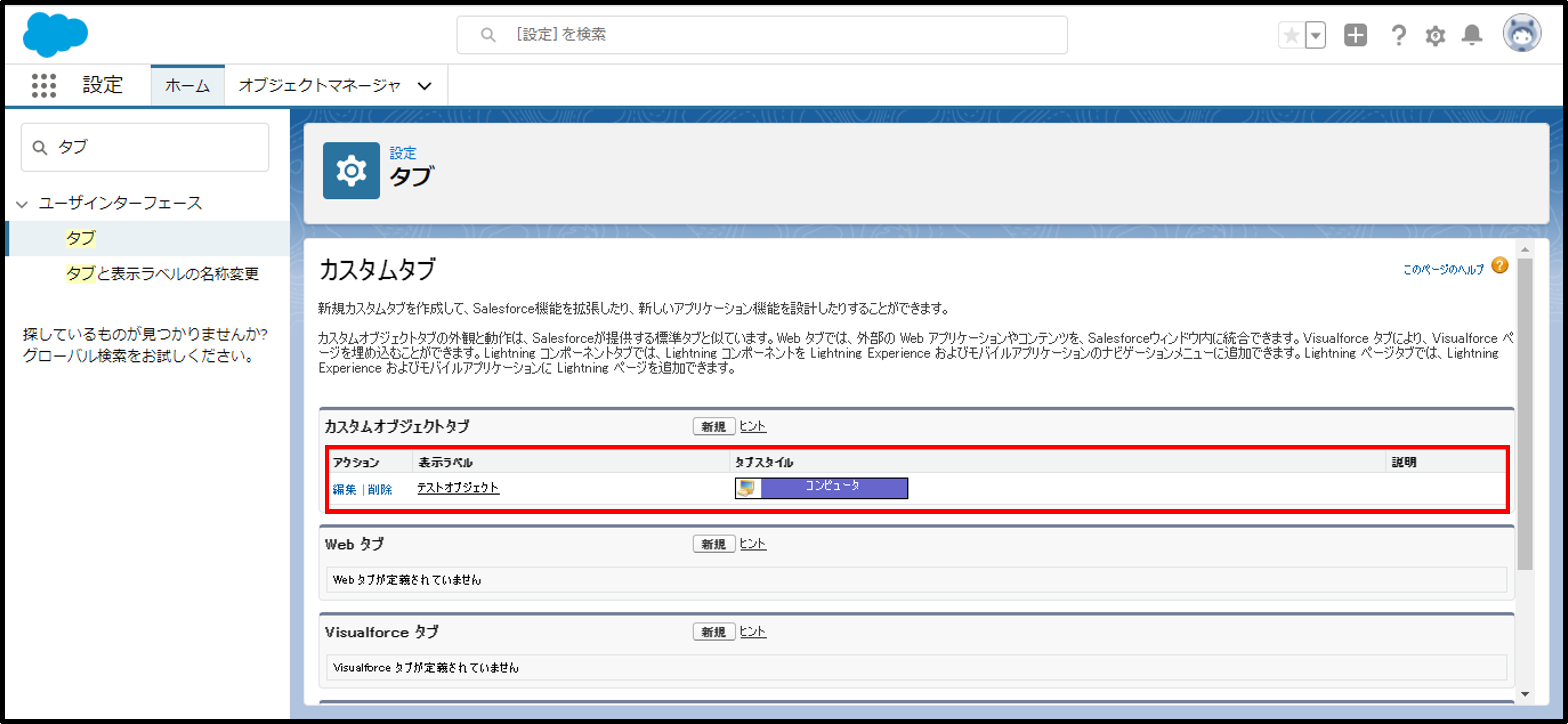Collapse the ユーザインターフェース section
The image size is (1568, 724).
point(22,204)
